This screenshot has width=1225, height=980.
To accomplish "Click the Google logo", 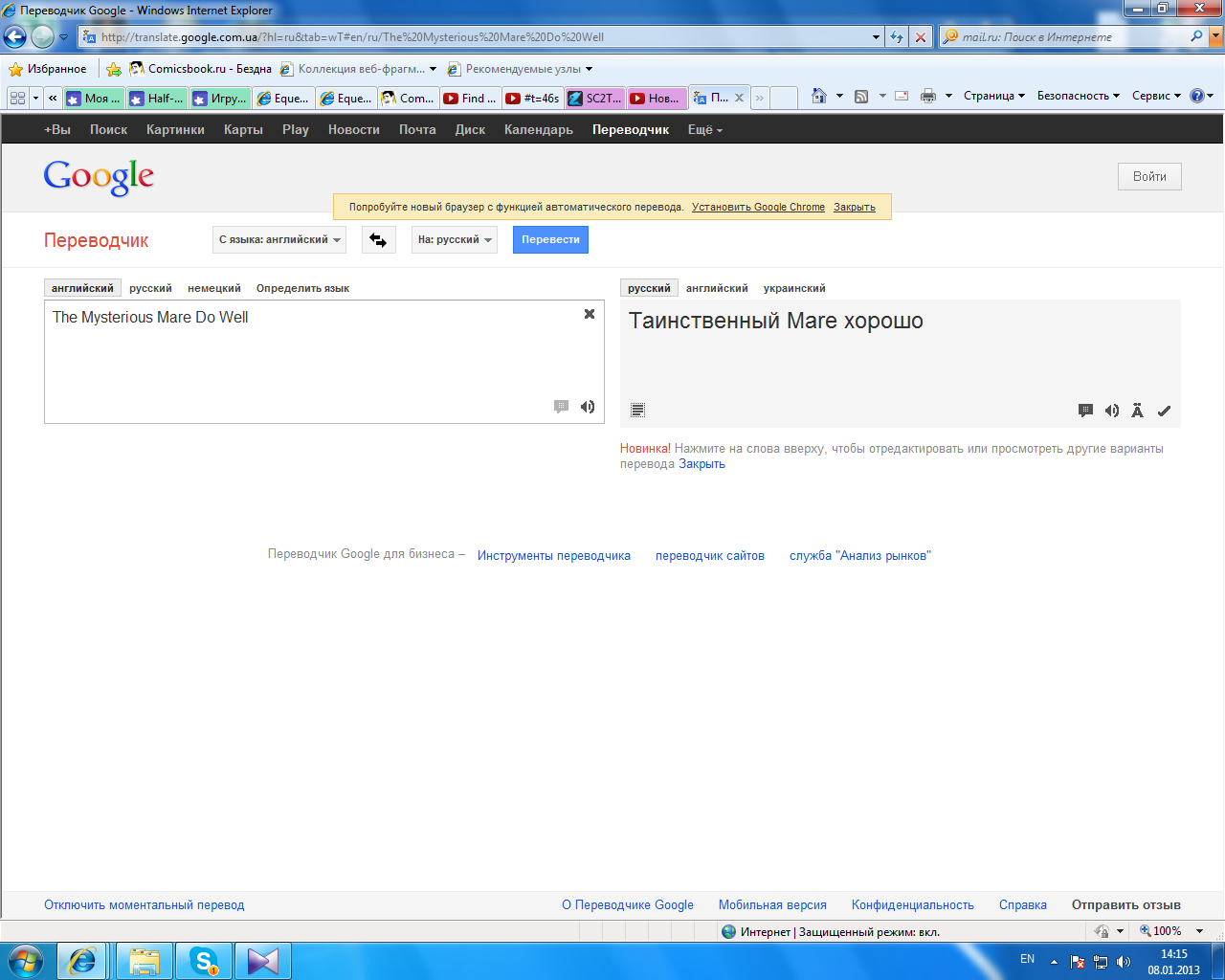I will (x=99, y=177).
